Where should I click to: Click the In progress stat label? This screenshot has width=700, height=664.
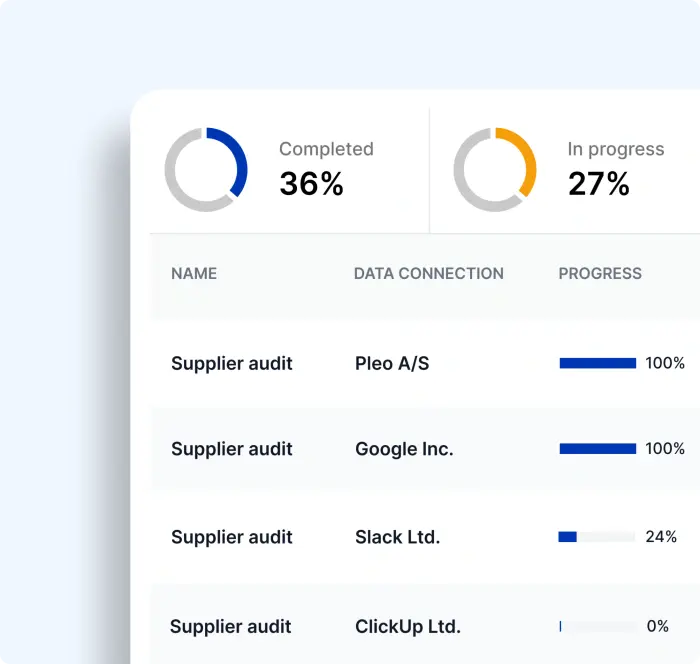pyautogui.click(x=615, y=149)
